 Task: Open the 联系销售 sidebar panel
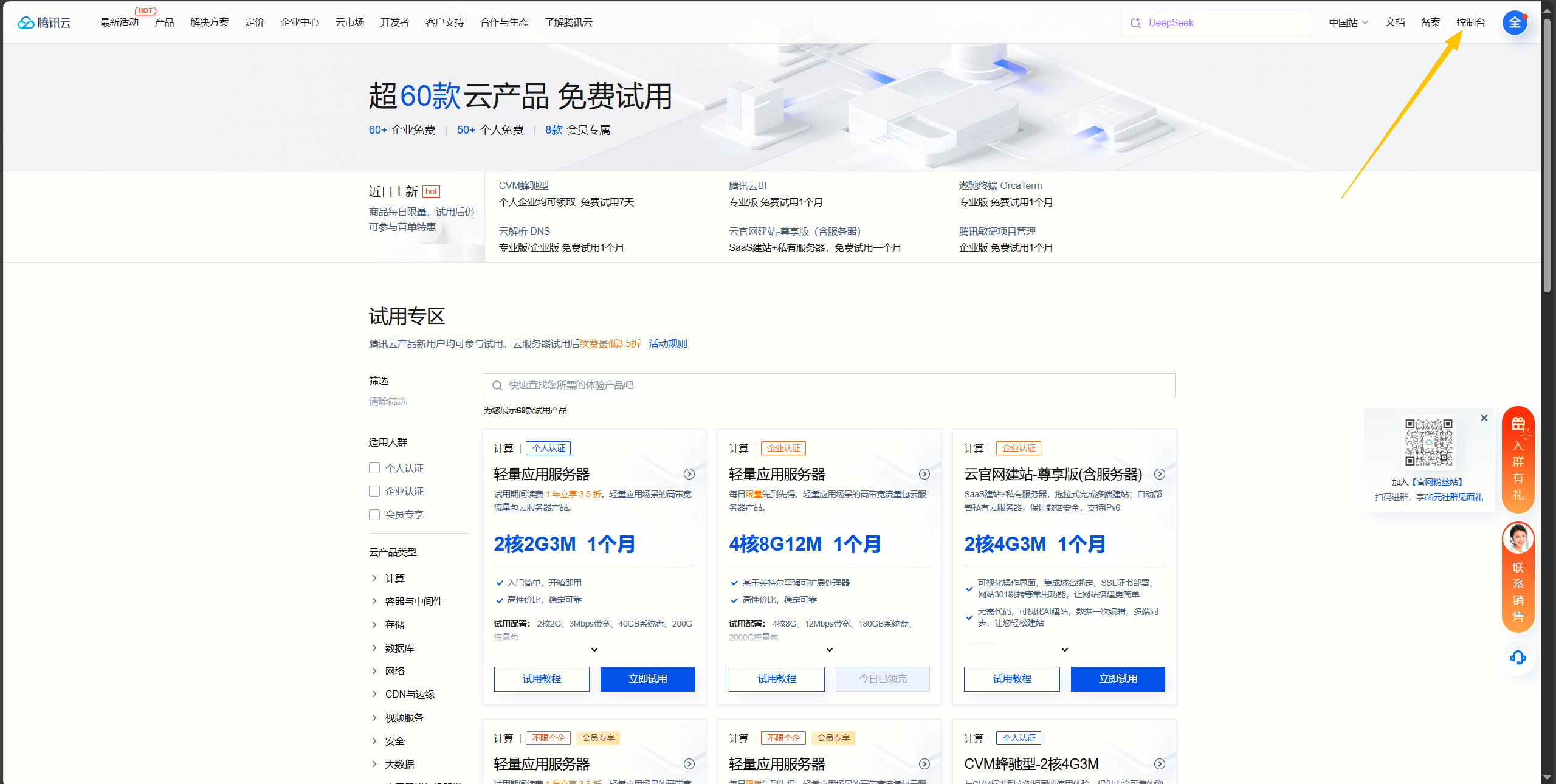coord(1518,583)
